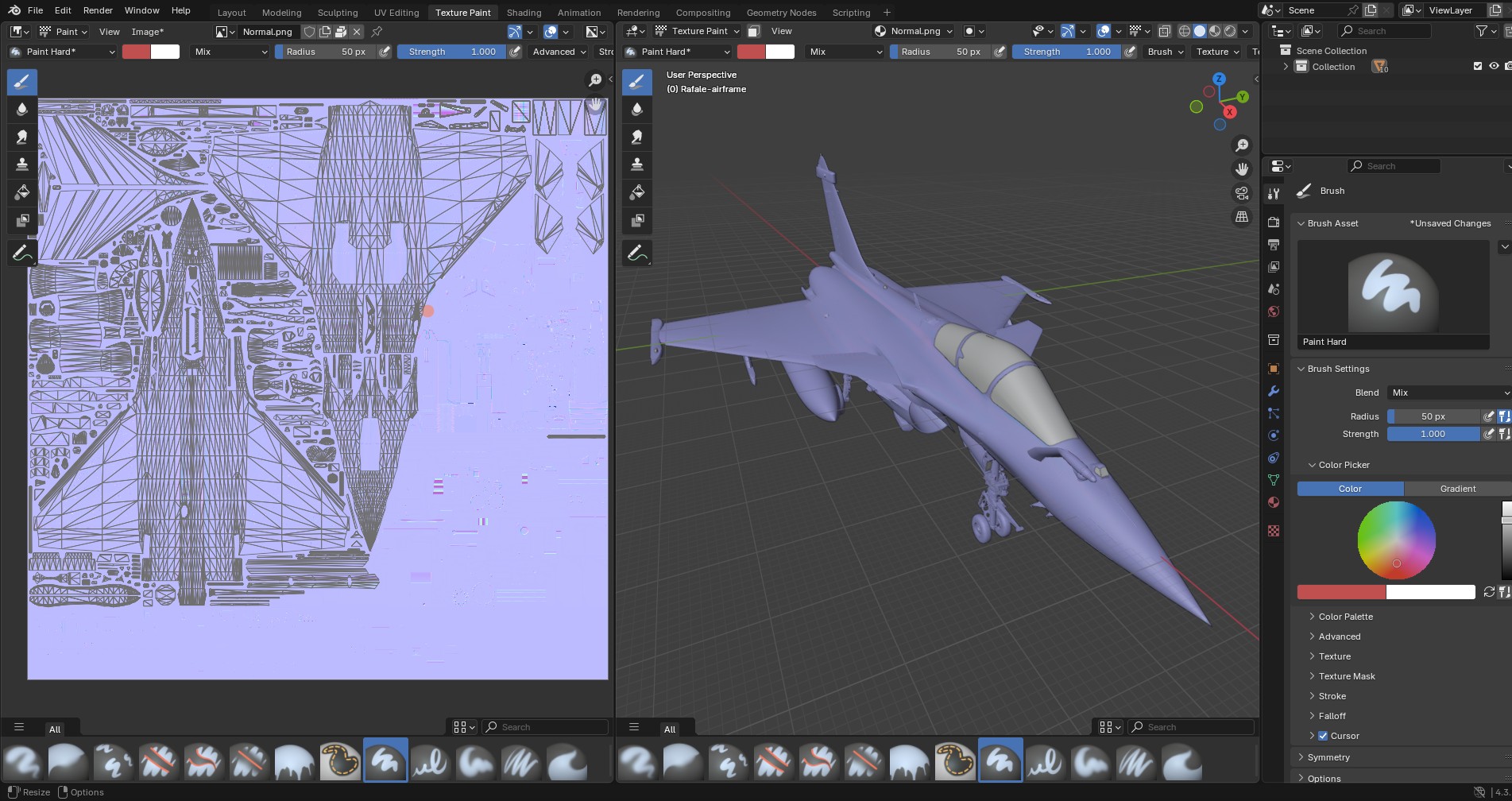The width and height of the screenshot is (1512, 801).
Task: Click the Strength slider in the image editor header
Action: pos(451,52)
